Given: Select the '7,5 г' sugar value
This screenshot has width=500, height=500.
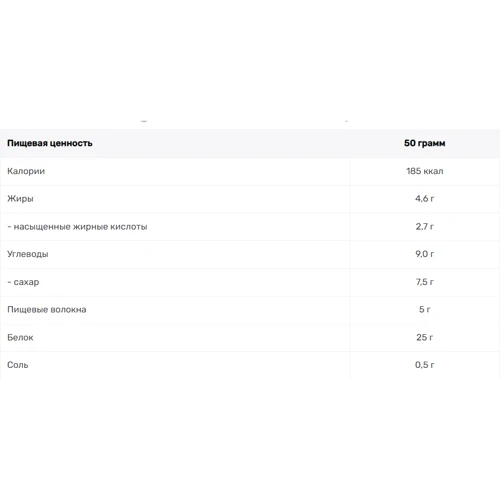Looking at the screenshot, I should coord(424,282).
